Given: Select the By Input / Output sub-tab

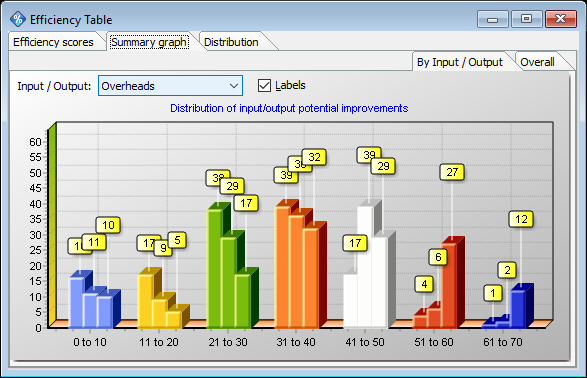Looking at the screenshot, I should point(460,62).
